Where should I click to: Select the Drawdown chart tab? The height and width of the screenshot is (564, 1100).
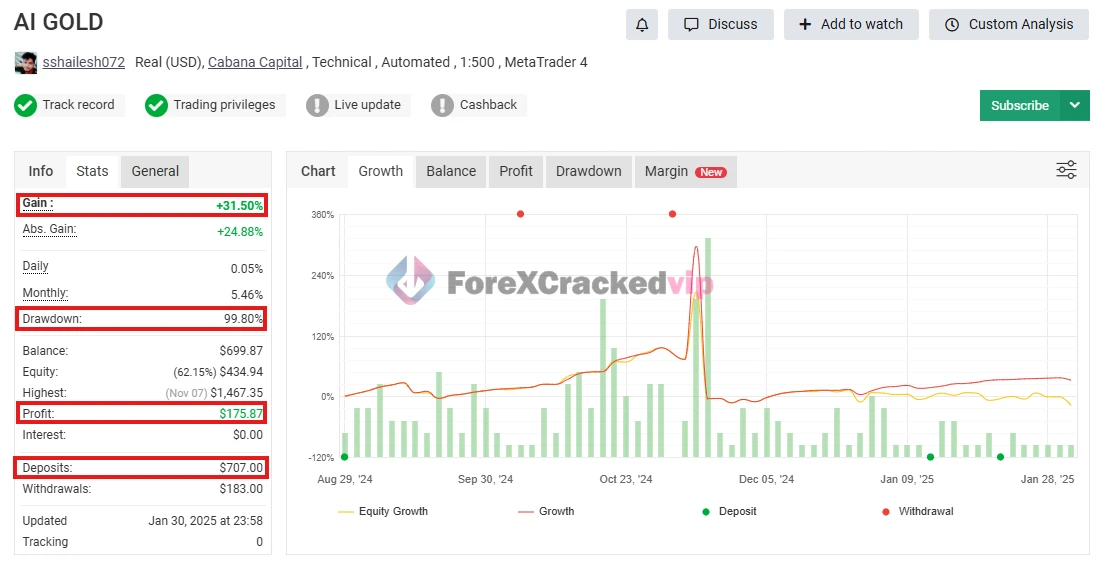[588, 171]
